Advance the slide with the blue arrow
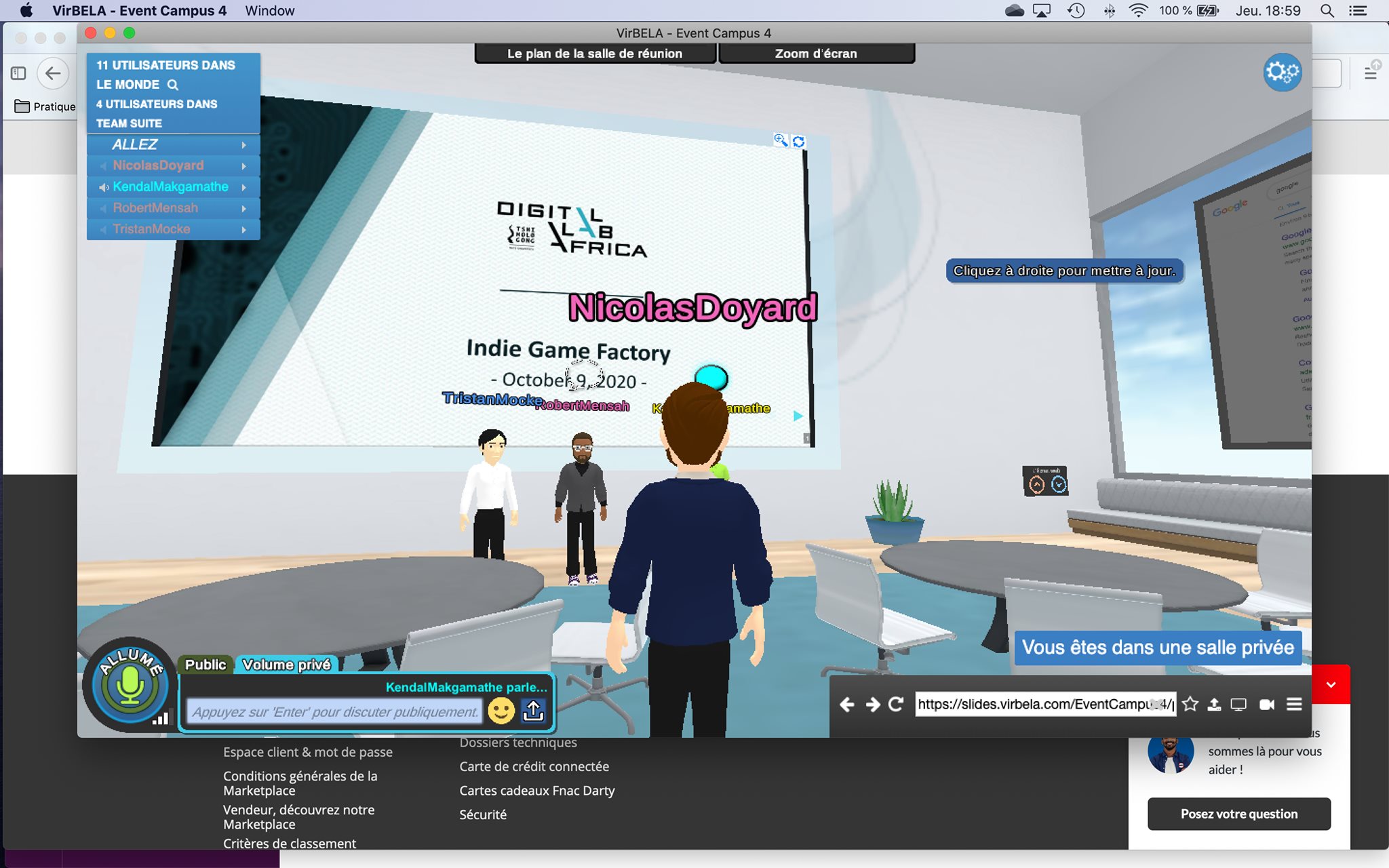 [x=798, y=416]
